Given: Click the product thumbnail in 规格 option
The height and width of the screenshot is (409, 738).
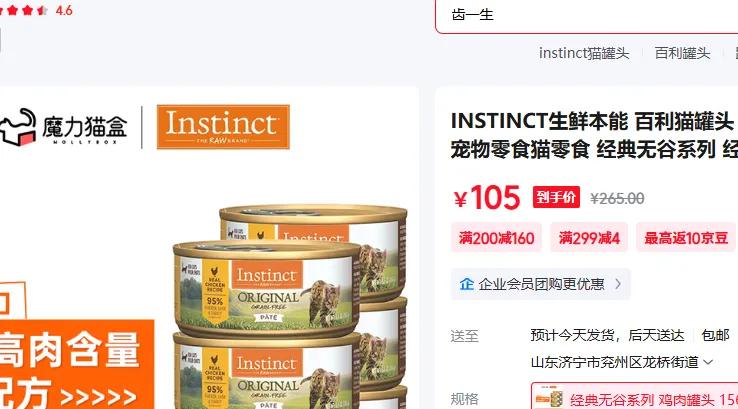Looking at the screenshot, I should [549, 399].
